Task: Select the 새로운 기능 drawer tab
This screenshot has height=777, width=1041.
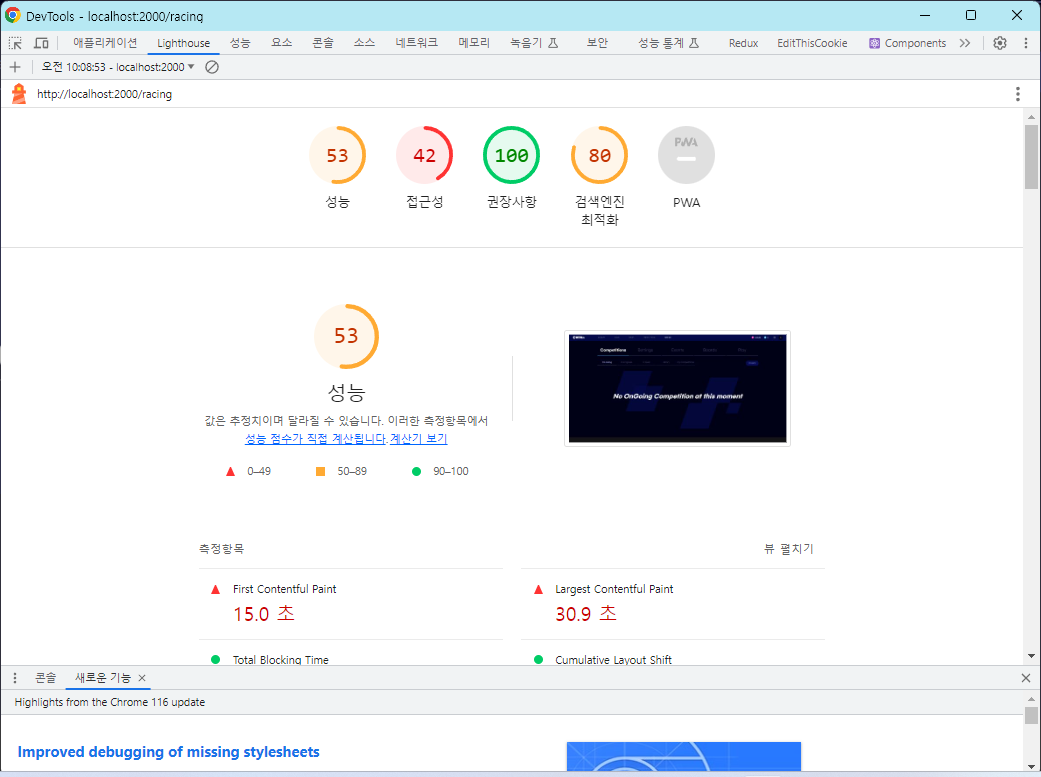Action: [103, 678]
